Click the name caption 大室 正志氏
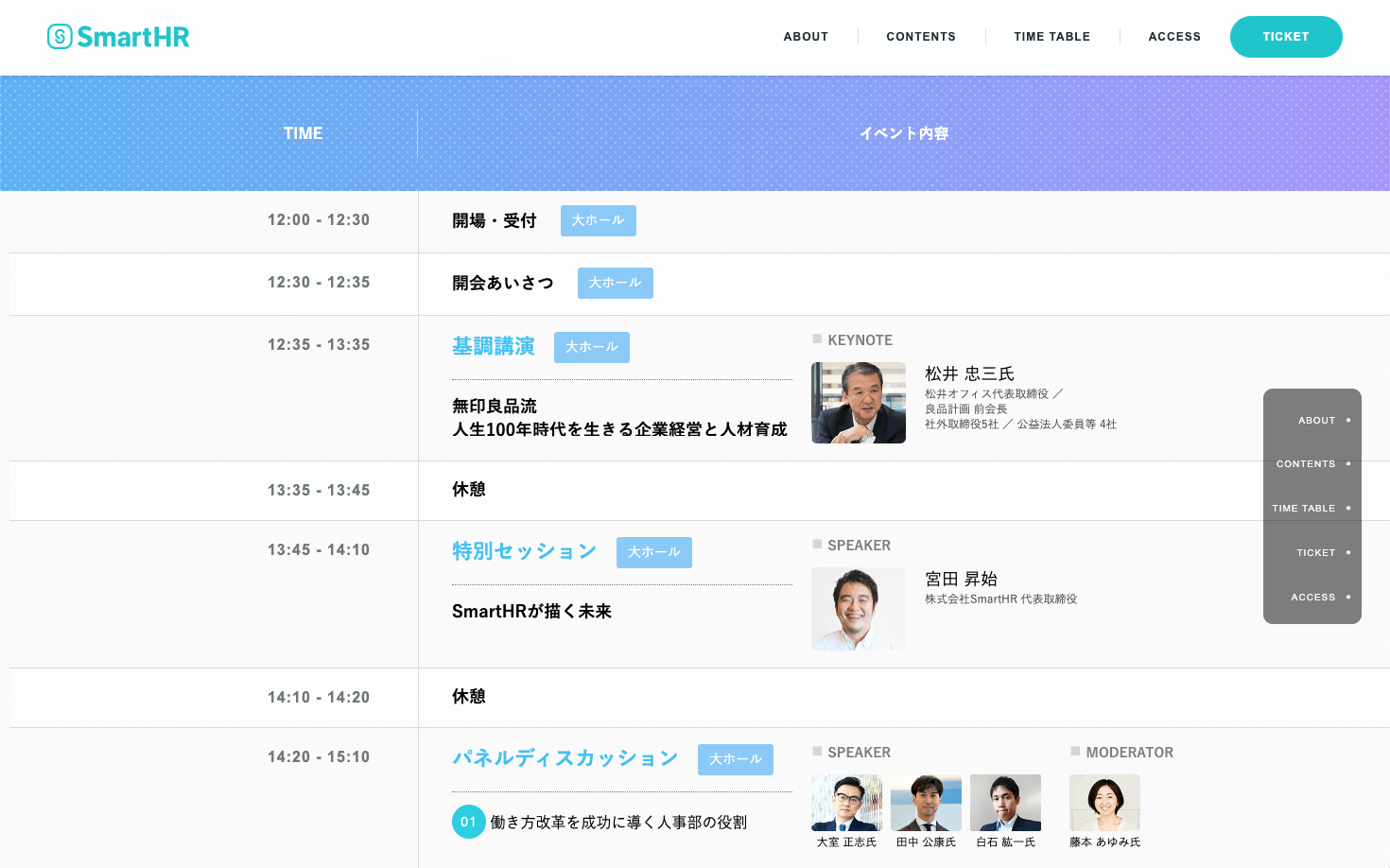 click(x=846, y=842)
